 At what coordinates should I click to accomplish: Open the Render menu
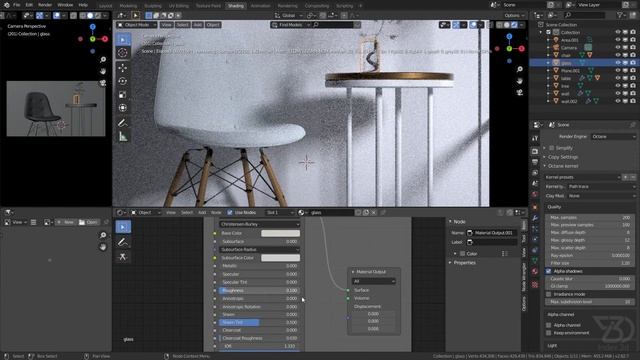[x=45, y=5]
